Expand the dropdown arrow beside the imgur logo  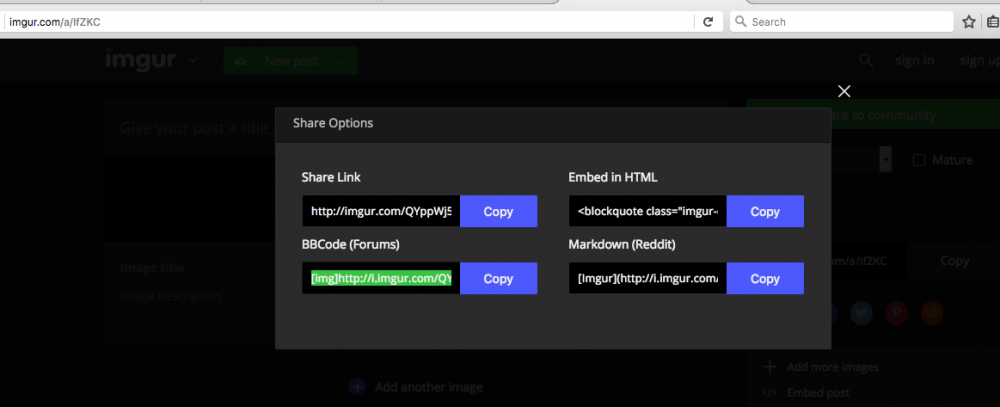tap(193, 61)
